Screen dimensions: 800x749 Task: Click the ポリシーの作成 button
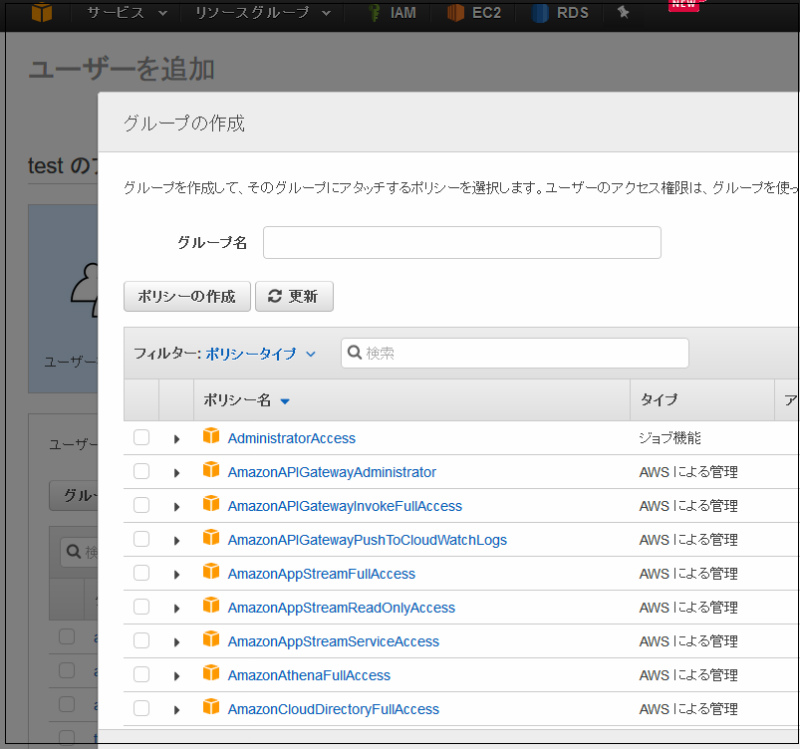click(x=187, y=297)
